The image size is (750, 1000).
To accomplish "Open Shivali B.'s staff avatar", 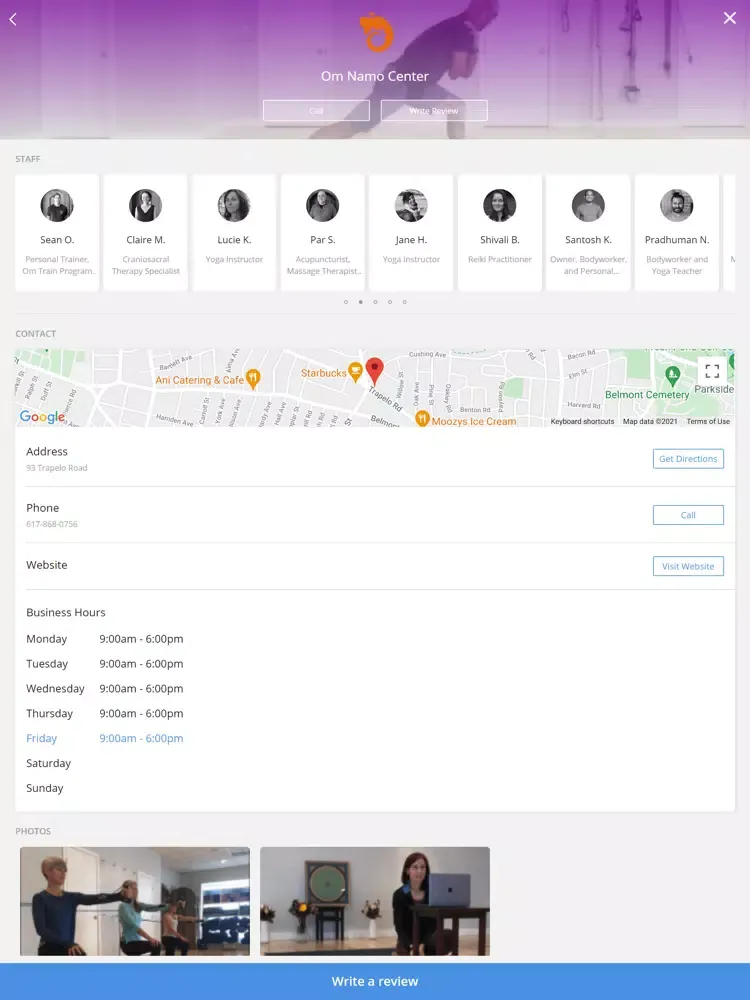I will tap(499, 205).
